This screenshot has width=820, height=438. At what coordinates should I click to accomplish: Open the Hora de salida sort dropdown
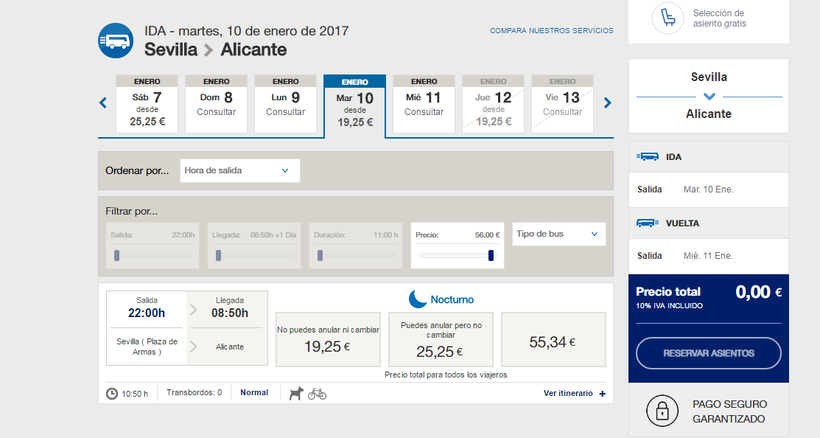coord(239,171)
